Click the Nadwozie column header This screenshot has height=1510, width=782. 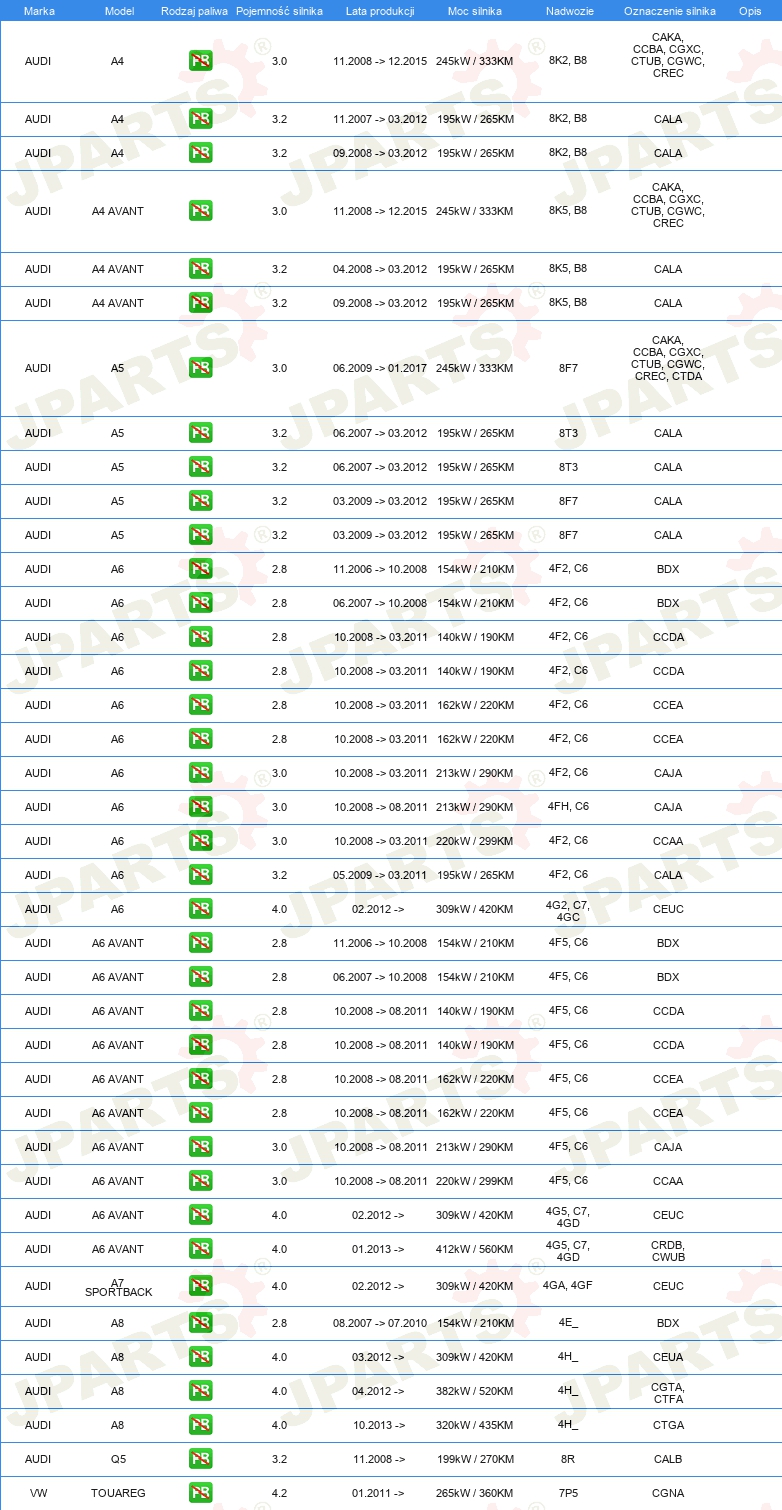568,11
